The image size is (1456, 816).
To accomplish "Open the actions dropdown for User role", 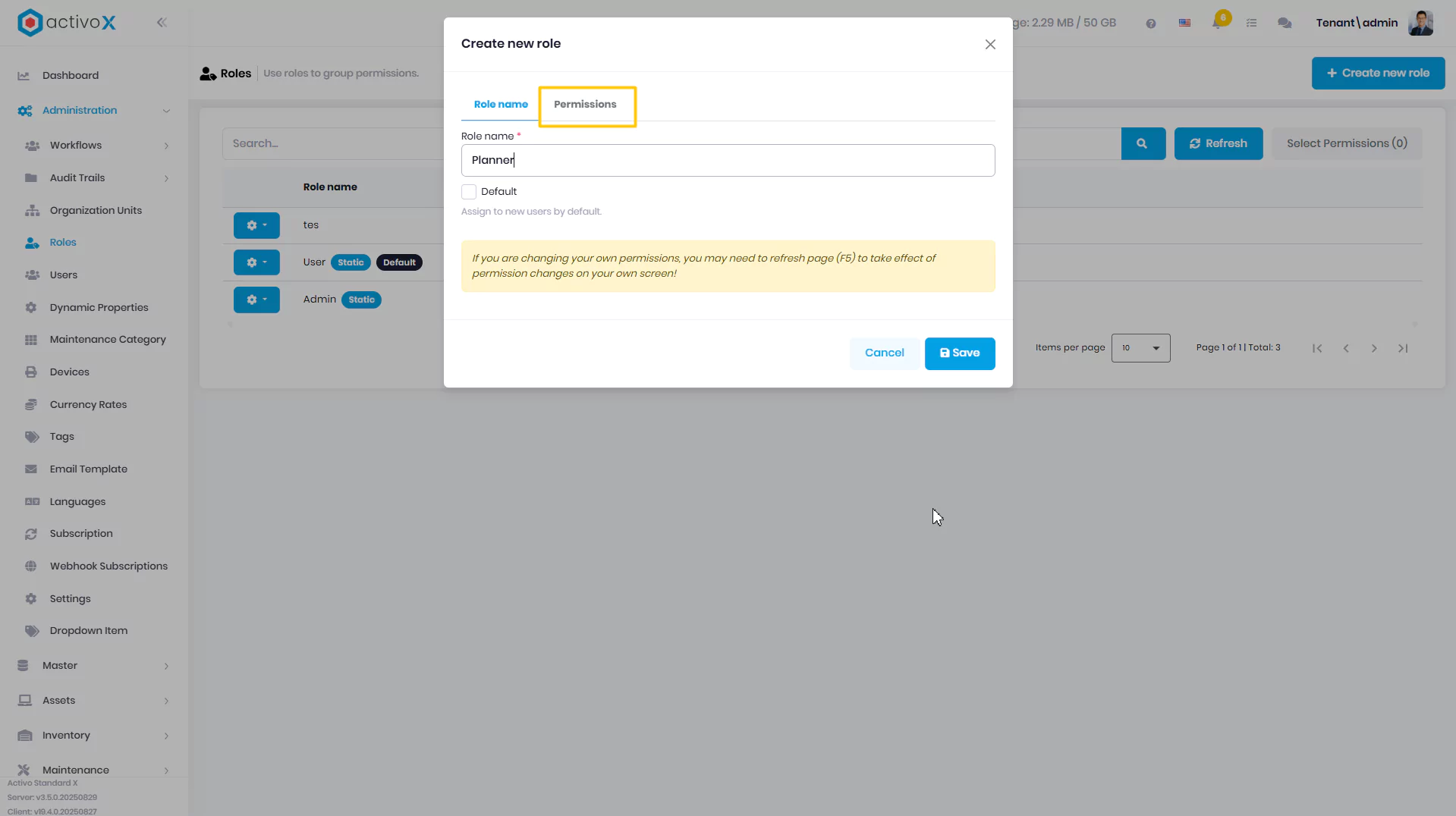I will [256, 262].
